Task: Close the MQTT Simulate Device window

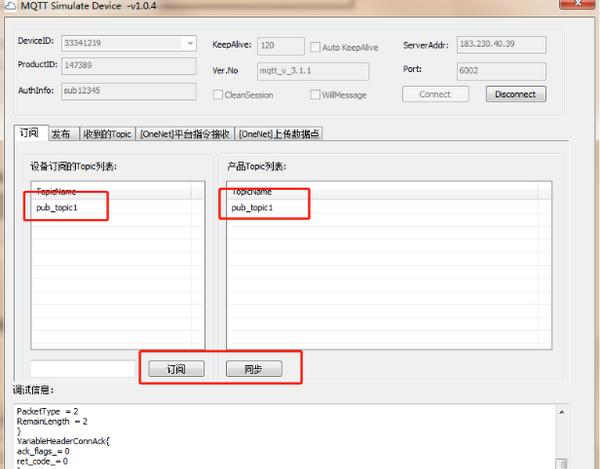Action: (x=578, y=3)
